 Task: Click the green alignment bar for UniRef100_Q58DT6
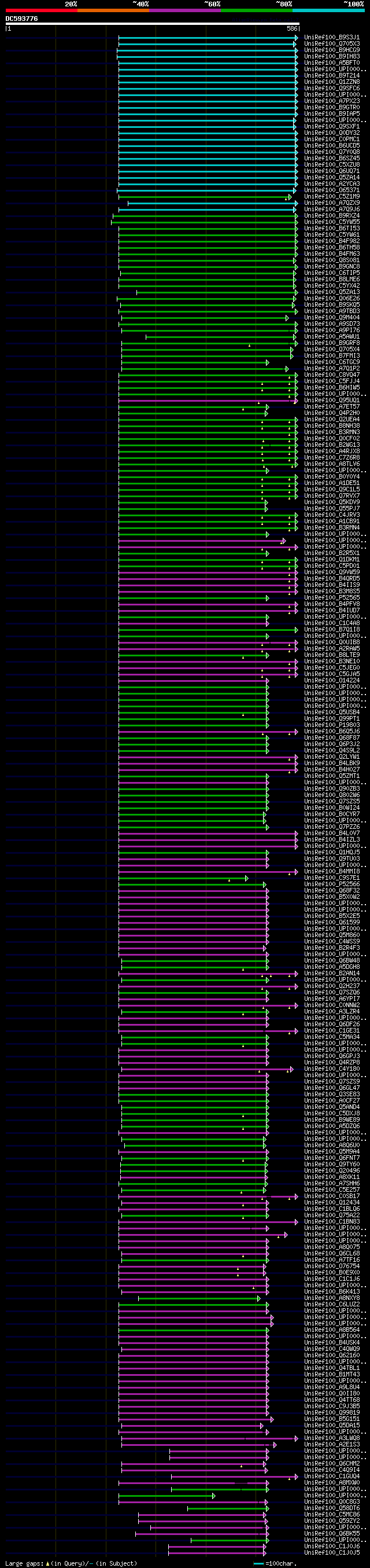(227, 1508)
